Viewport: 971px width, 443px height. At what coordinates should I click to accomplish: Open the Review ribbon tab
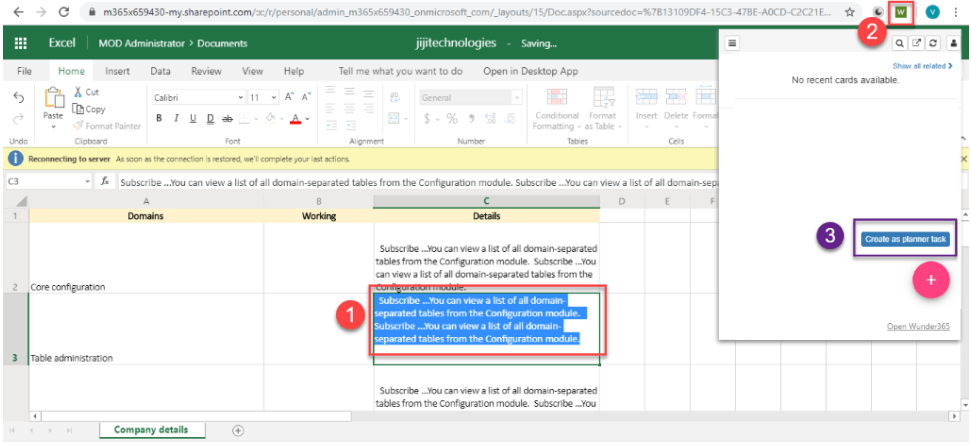[x=206, y=72]
